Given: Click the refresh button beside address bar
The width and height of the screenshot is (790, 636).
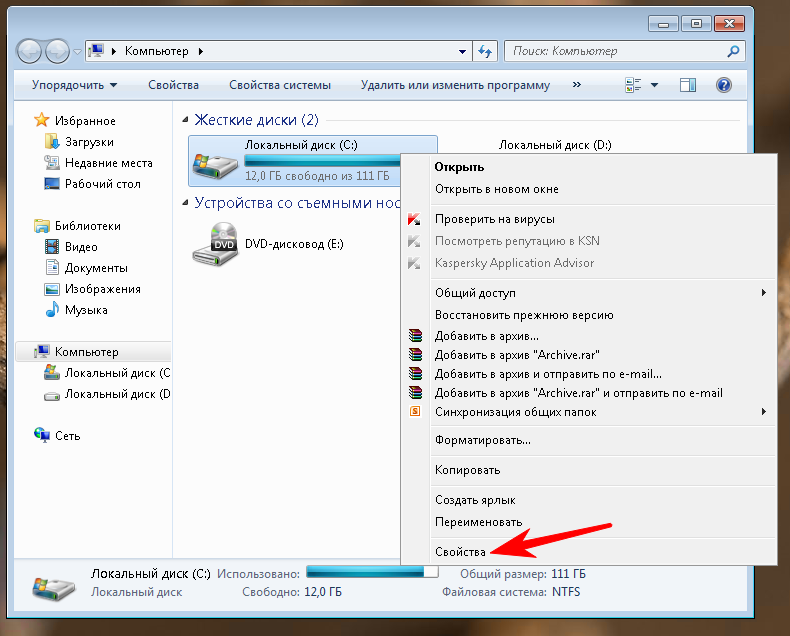Looking at the screenshot, I should [485, 51].
